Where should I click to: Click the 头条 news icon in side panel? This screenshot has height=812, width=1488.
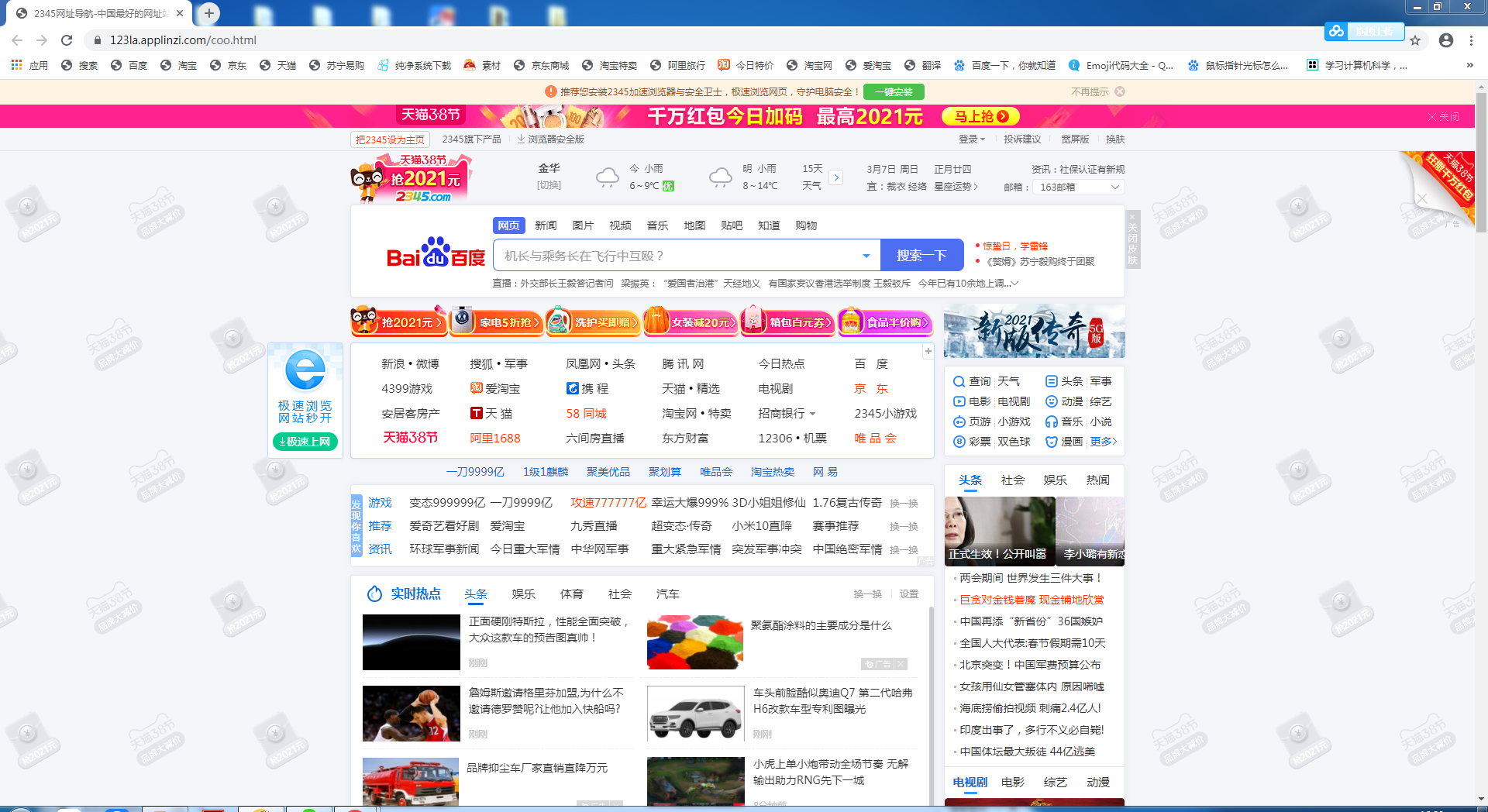coord(1052,381)
